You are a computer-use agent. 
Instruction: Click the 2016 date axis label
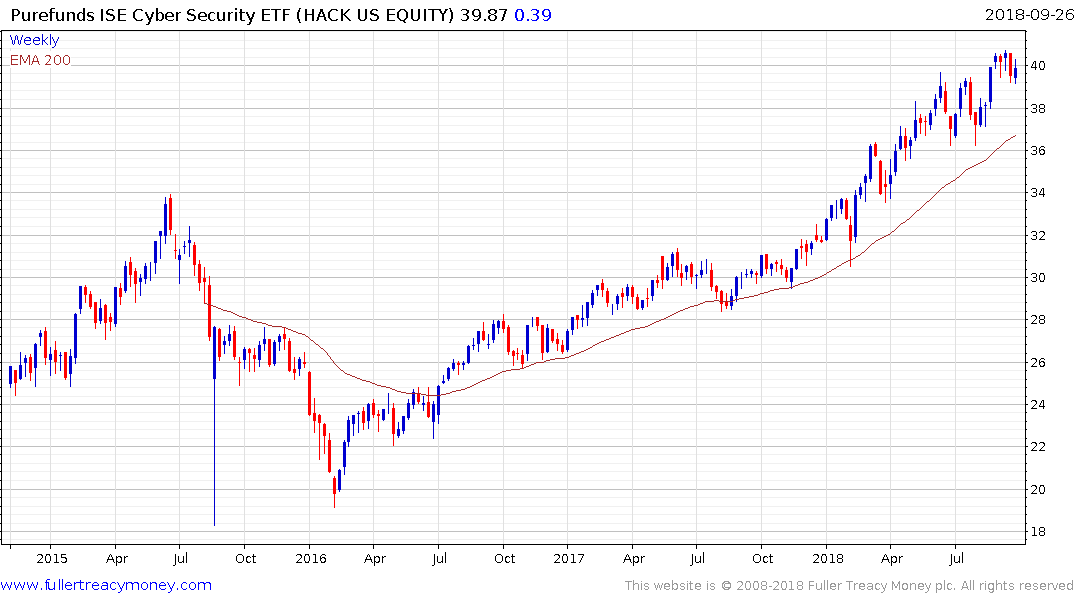(311, 558)
